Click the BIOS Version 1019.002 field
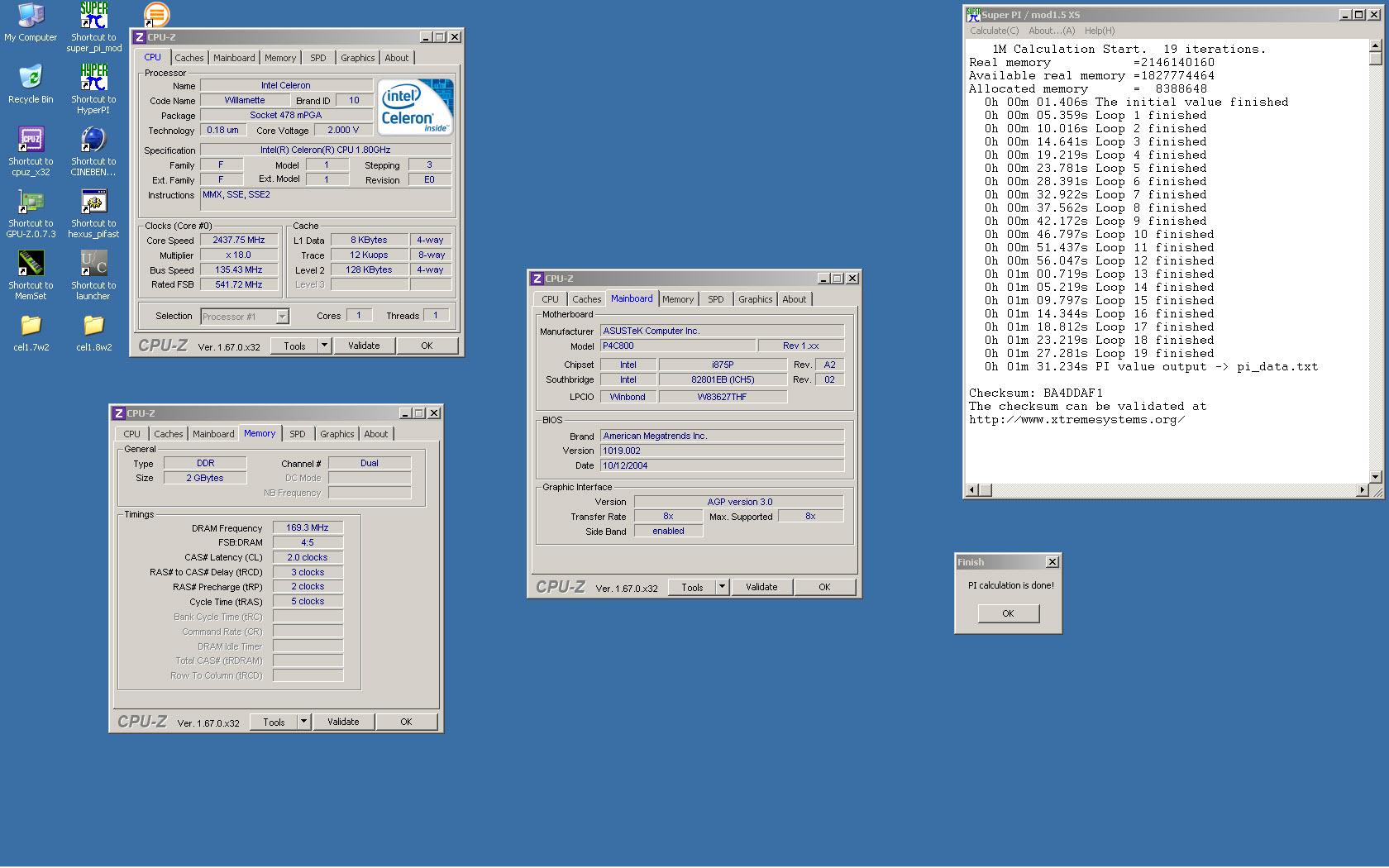This screenshot has width=1389, height=868. point(722,451)
